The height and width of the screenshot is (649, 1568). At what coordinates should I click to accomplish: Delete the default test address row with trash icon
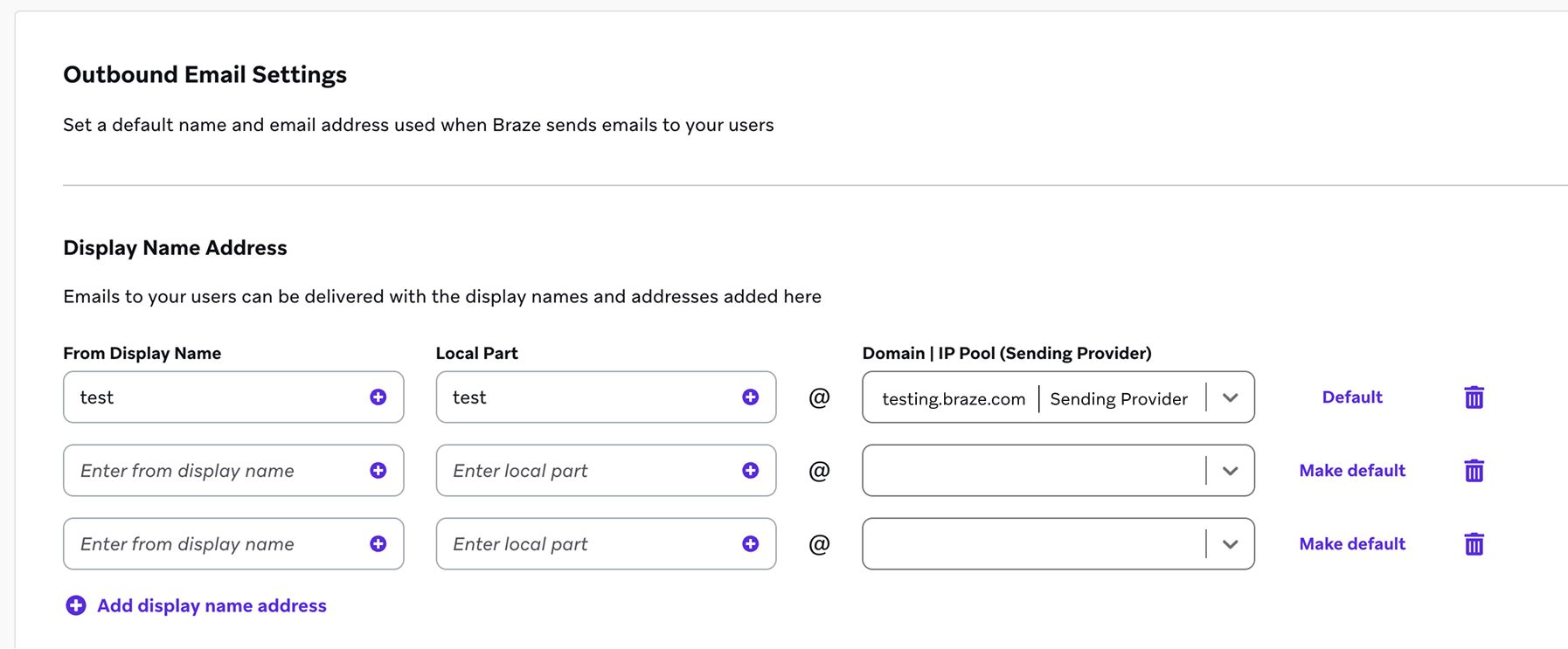pos(1474,397)
